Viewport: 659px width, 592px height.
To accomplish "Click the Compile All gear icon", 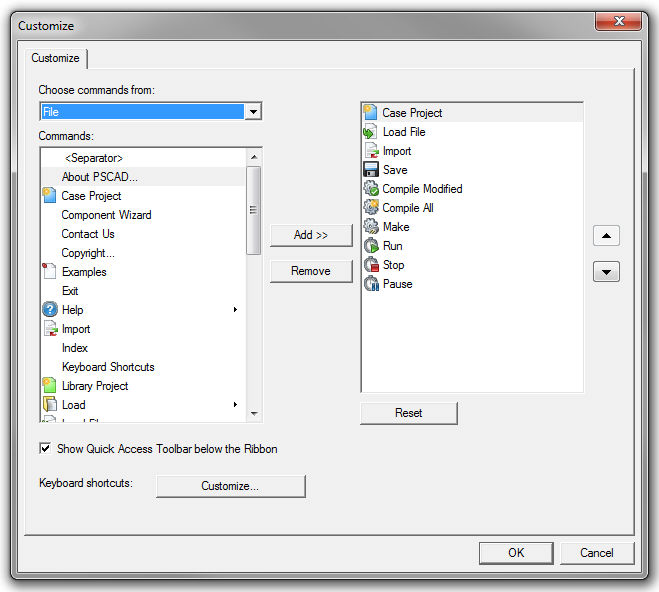I will point(370,208).
